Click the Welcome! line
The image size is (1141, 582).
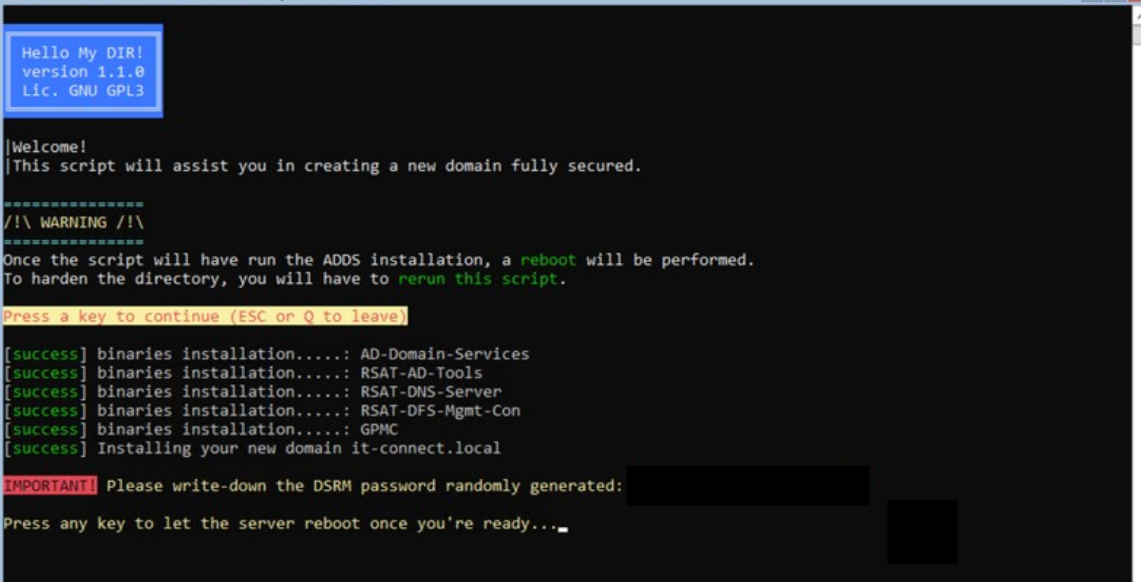coord(48,147)
